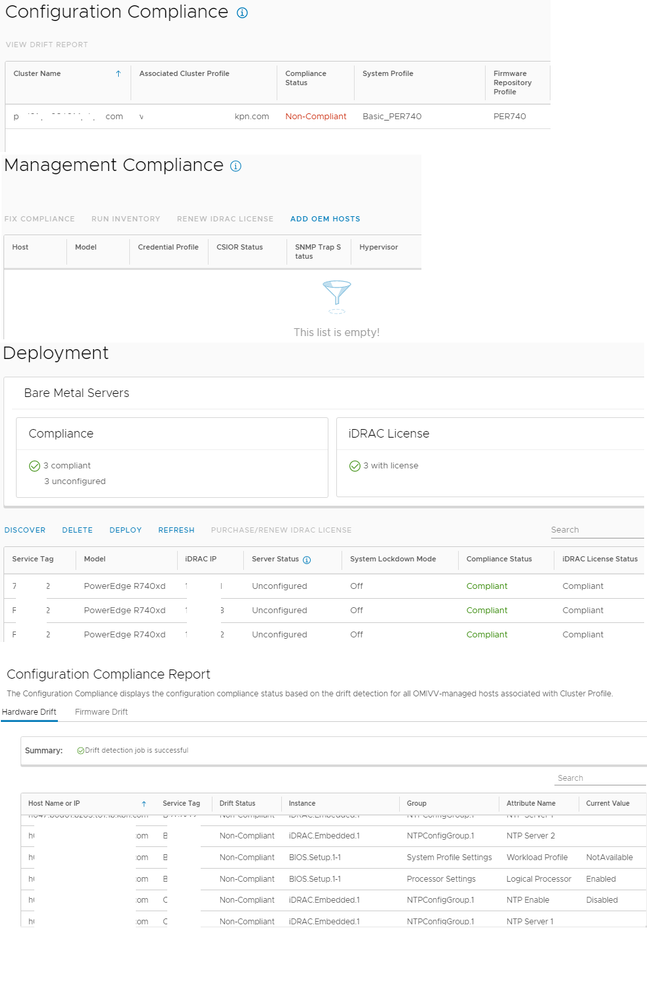The width and height of the screenshot is (647, 999).
Task: Click the green check beside 3 compliant
Action: click(34, 466)
